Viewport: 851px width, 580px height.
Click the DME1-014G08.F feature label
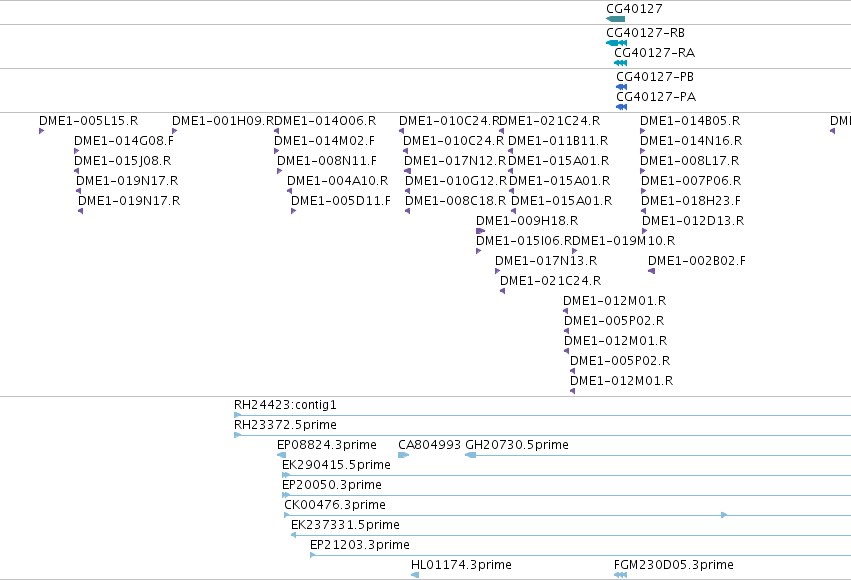[x=124, y=141]
